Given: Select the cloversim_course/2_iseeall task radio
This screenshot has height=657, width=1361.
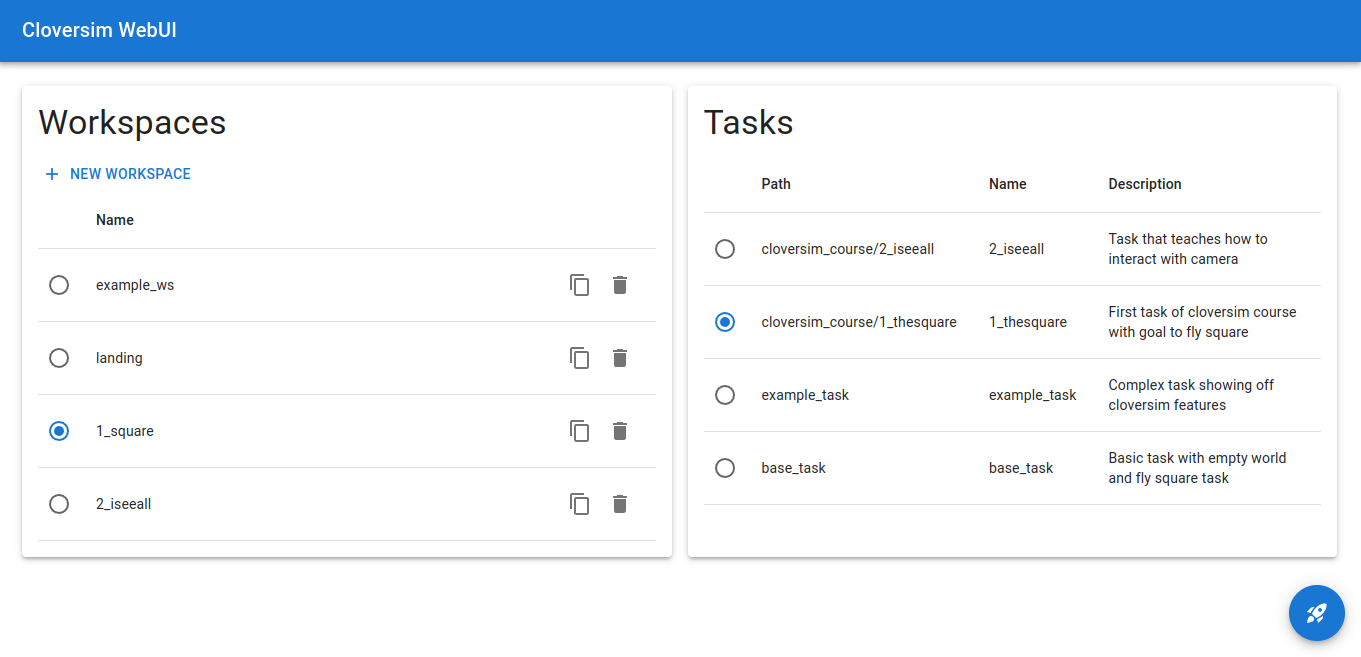Looking at the screenshot, I should [725, 249].
